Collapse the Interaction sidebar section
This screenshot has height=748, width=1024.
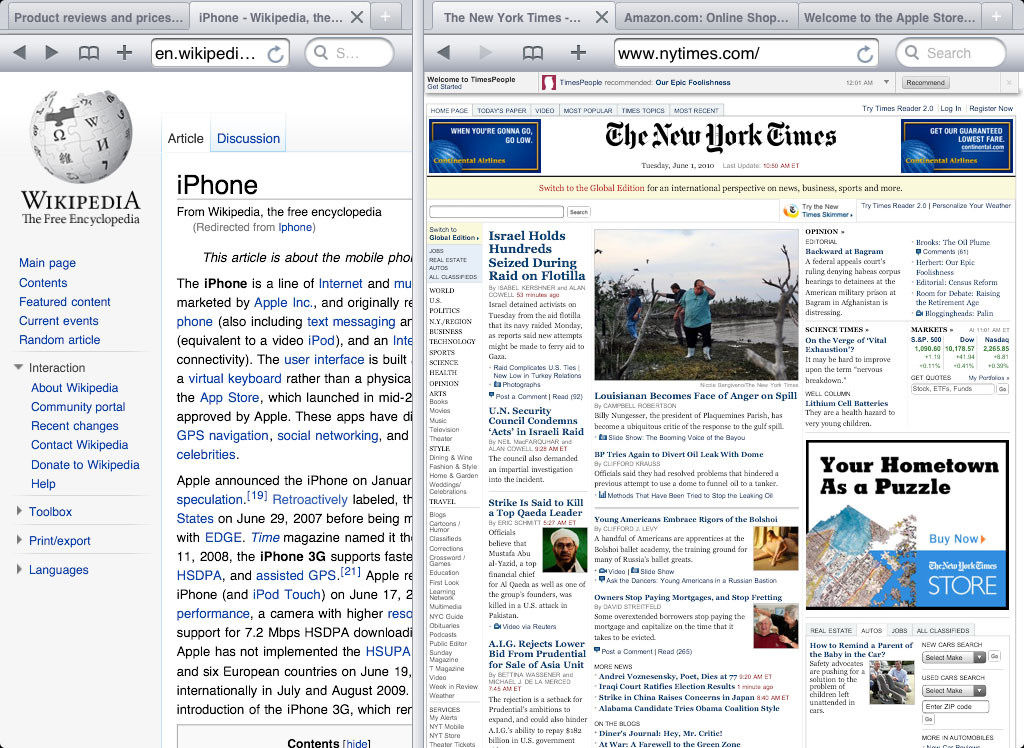pos(18,368)
